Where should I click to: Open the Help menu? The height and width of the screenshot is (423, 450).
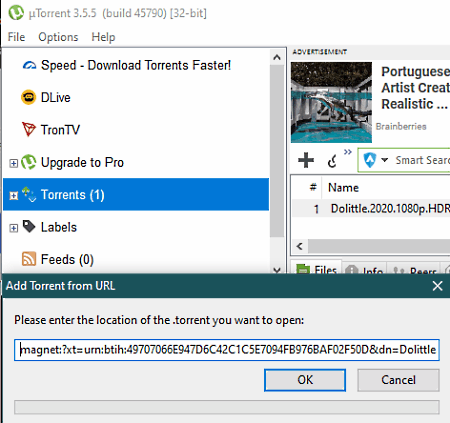[103, 37]
